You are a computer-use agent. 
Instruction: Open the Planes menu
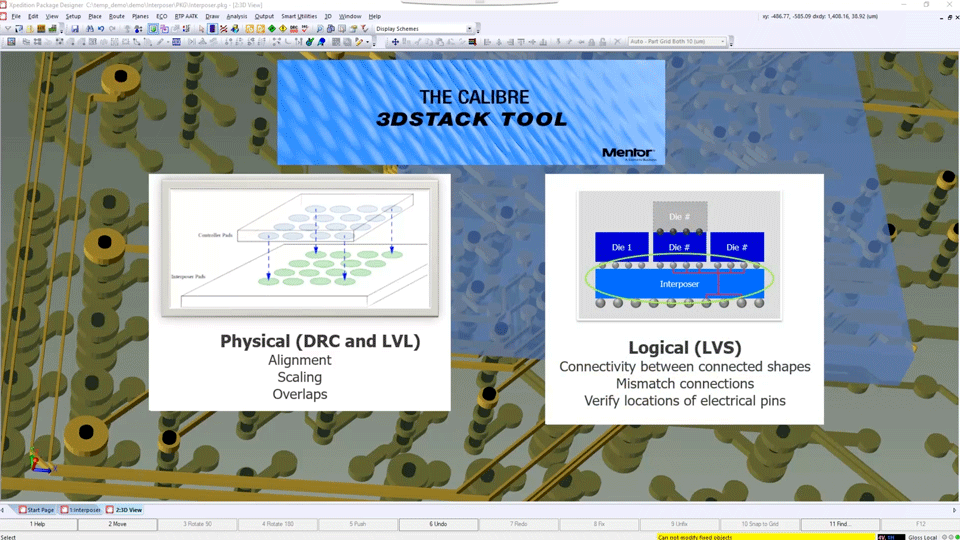coord(140,17)
